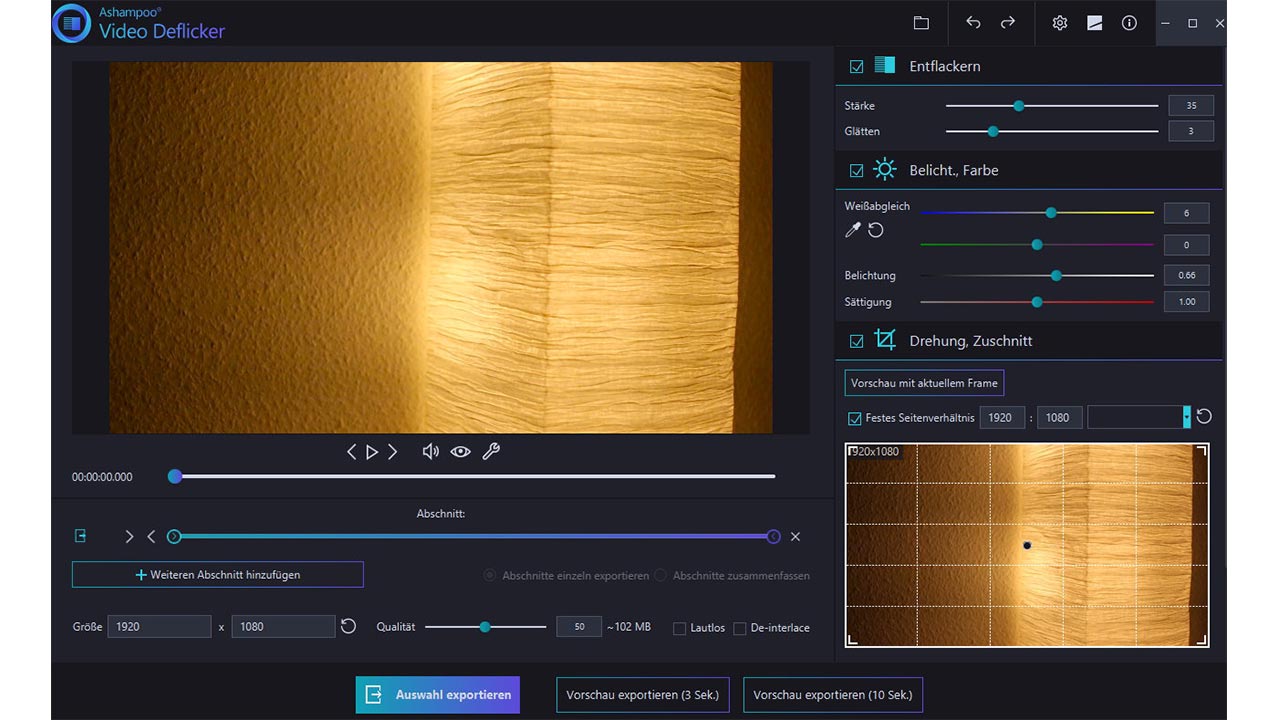The width and height of the screenshot is (1280, 720).
Task: Open settings with the gear icon
Action: [1060, 23]
